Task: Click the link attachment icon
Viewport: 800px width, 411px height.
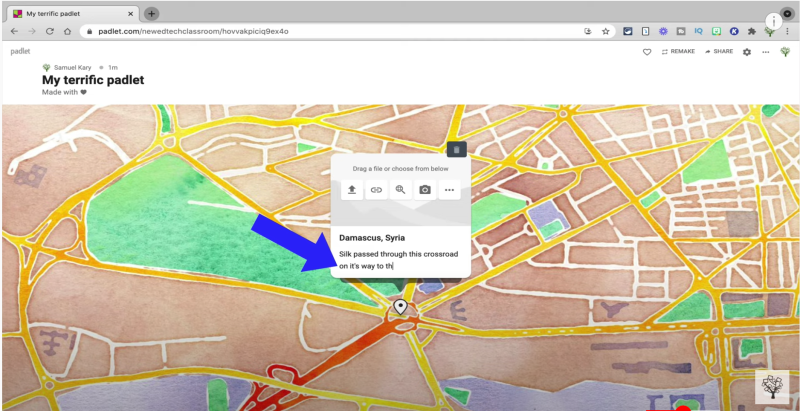Action: [x=376, y=190]
